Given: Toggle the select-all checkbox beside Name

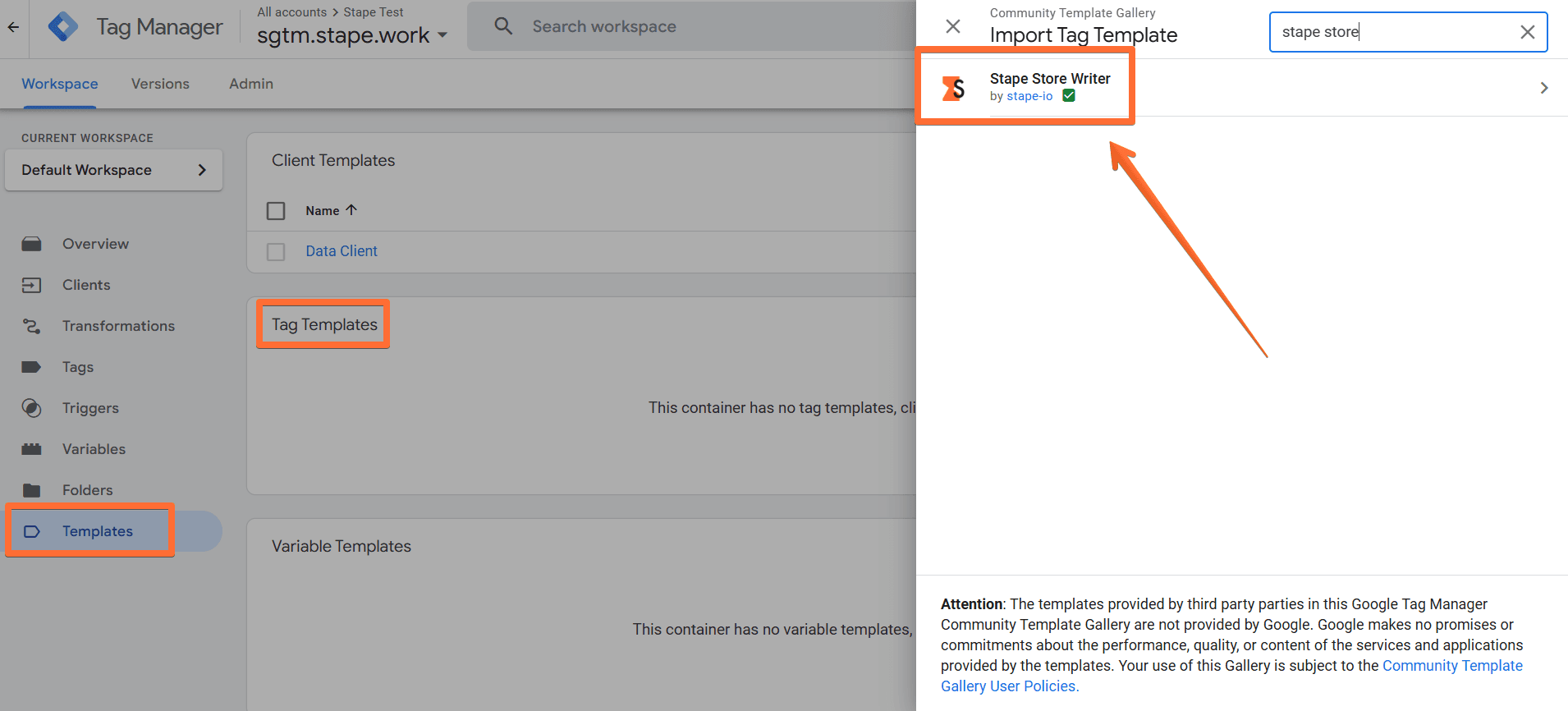Looking at the screenshot, I should click(276, 211).
